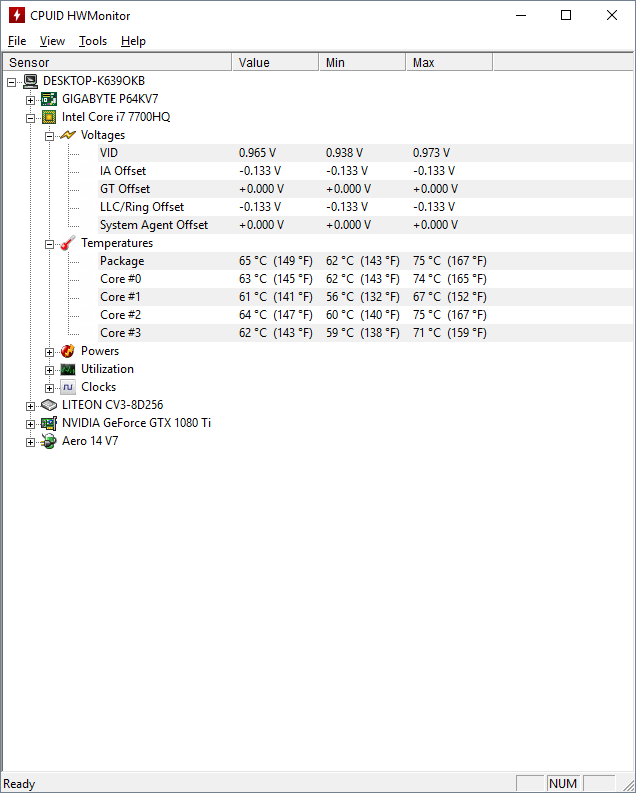The height and width of the screenshot is (793, 636).
Task: Open the File menu
Action: pos(17,41)
